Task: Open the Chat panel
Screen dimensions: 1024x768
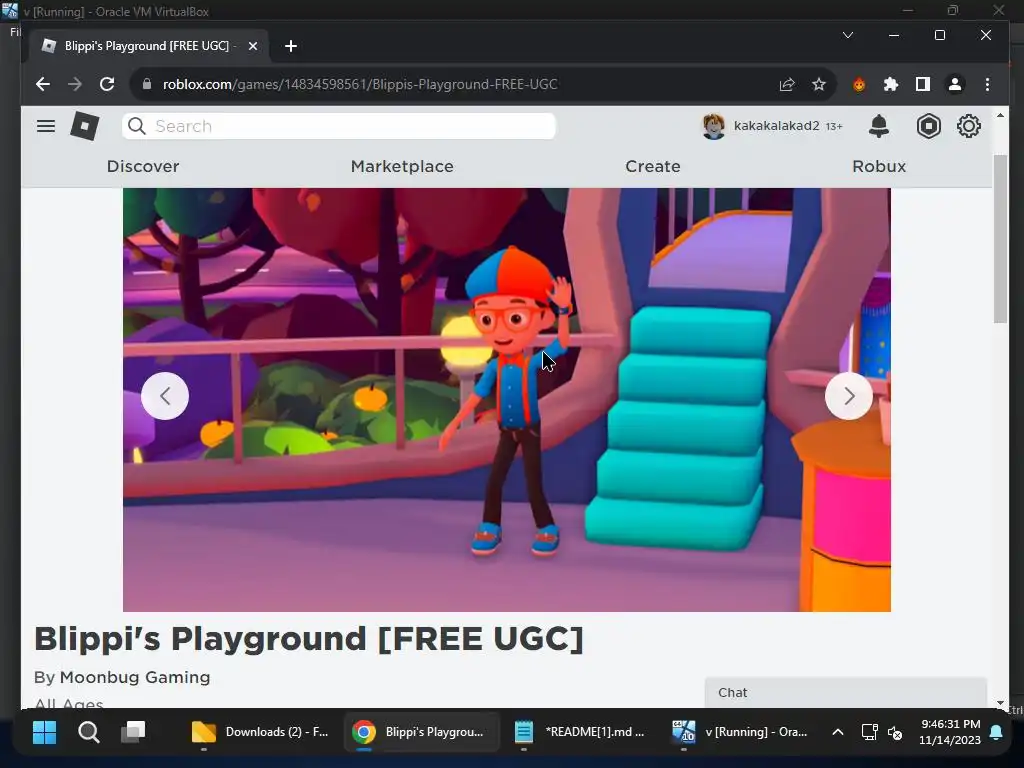Action: [846, 693]
